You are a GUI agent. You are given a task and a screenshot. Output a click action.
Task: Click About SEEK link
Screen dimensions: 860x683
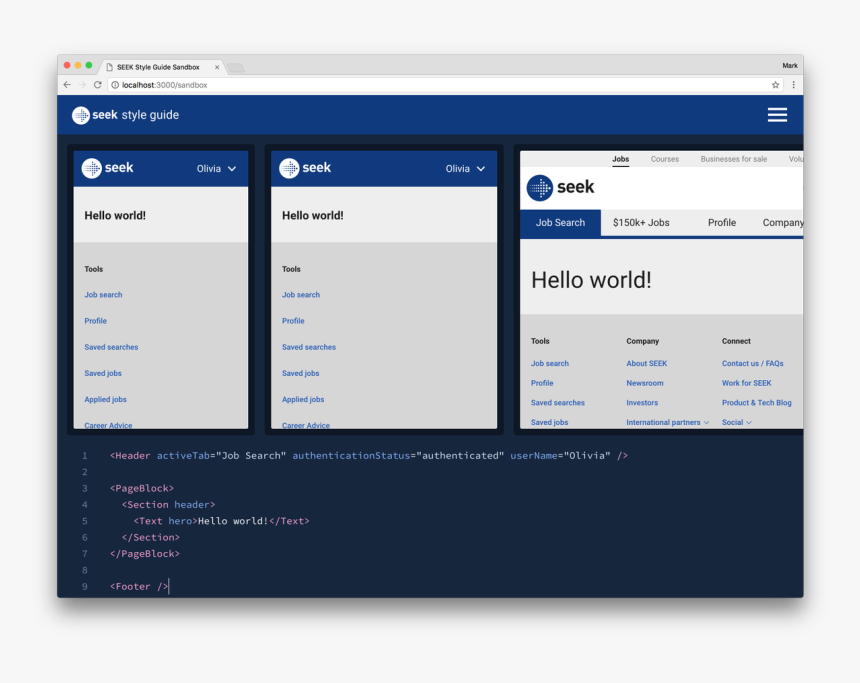[647, 363]
